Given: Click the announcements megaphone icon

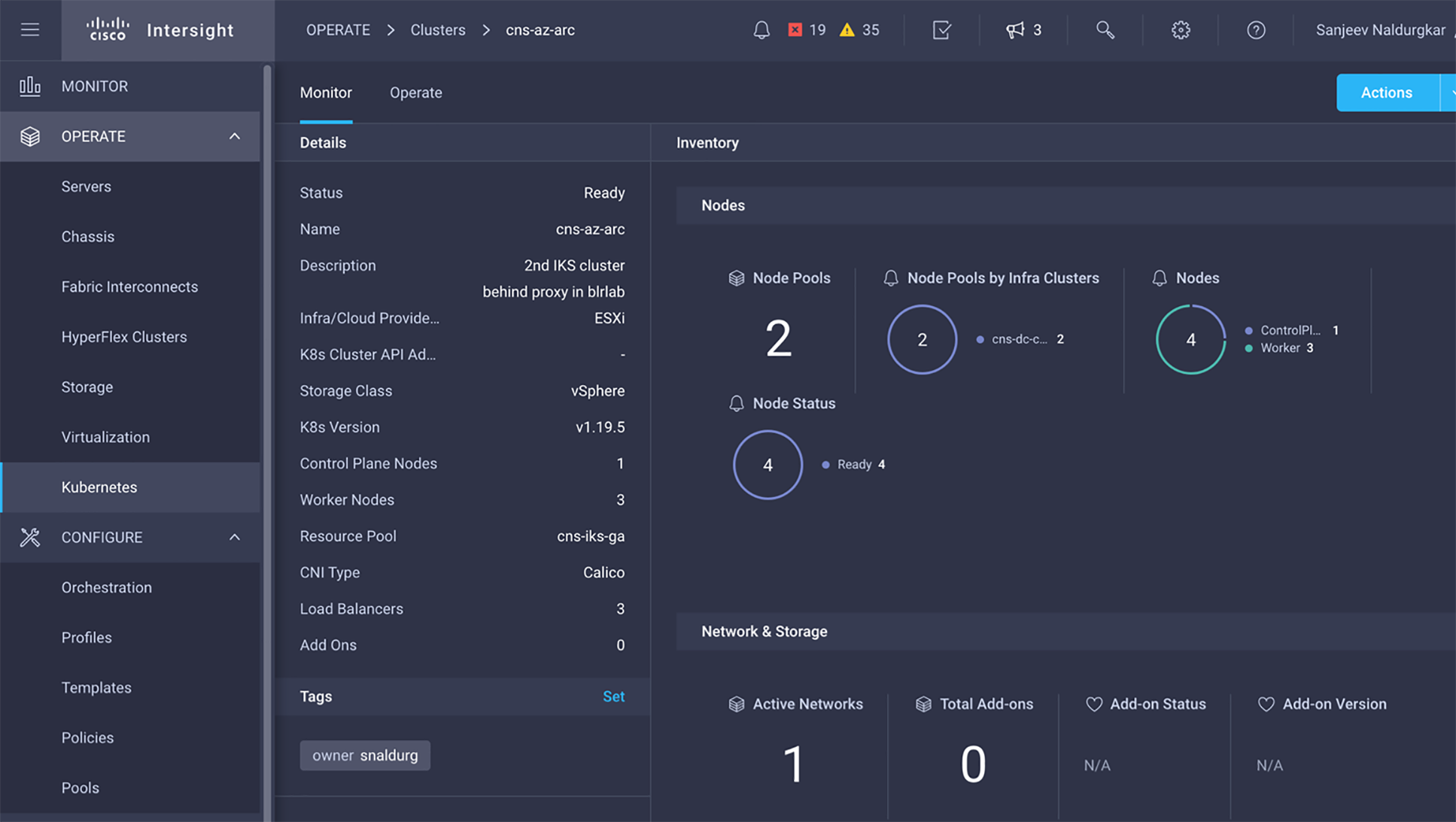Looking at the screenshot, I should click(x=1016, y=30).
